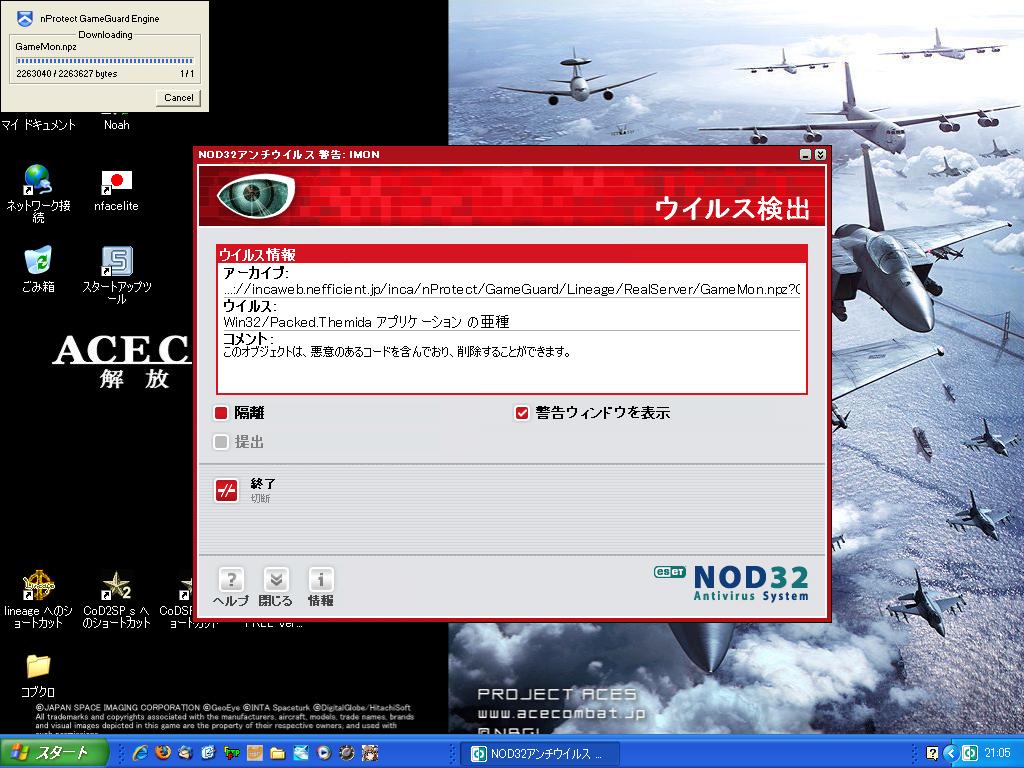Toggle the 提出 submit checkbox
Screen dimensions: 1024x768
pyautogui.click(x=221, y=442)
